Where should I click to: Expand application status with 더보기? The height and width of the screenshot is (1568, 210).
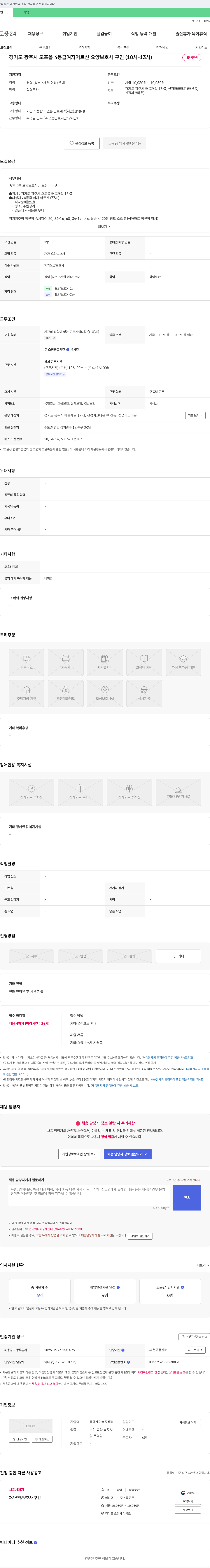203,1265
